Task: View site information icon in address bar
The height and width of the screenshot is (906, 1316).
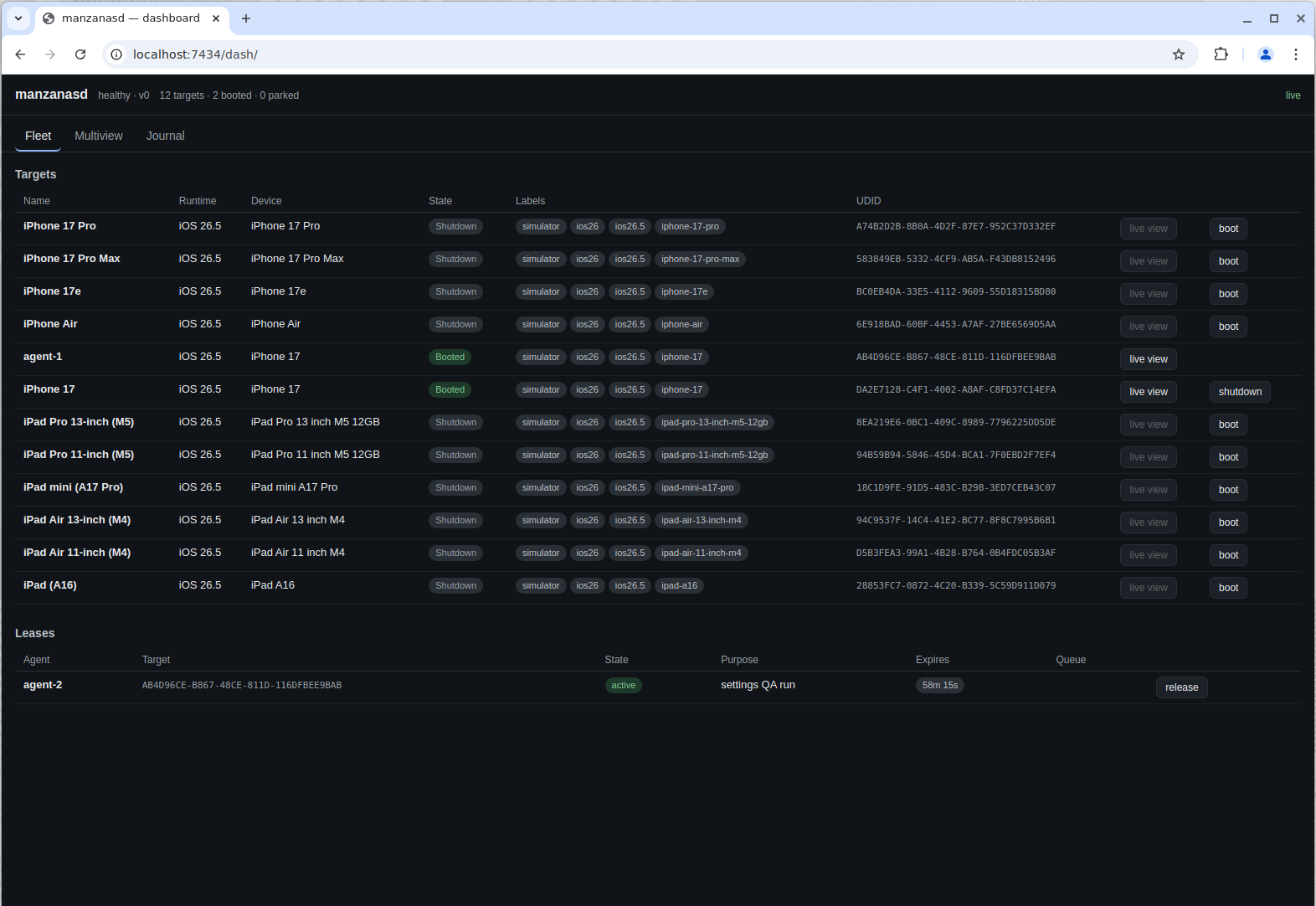Action: click(116, 54)
